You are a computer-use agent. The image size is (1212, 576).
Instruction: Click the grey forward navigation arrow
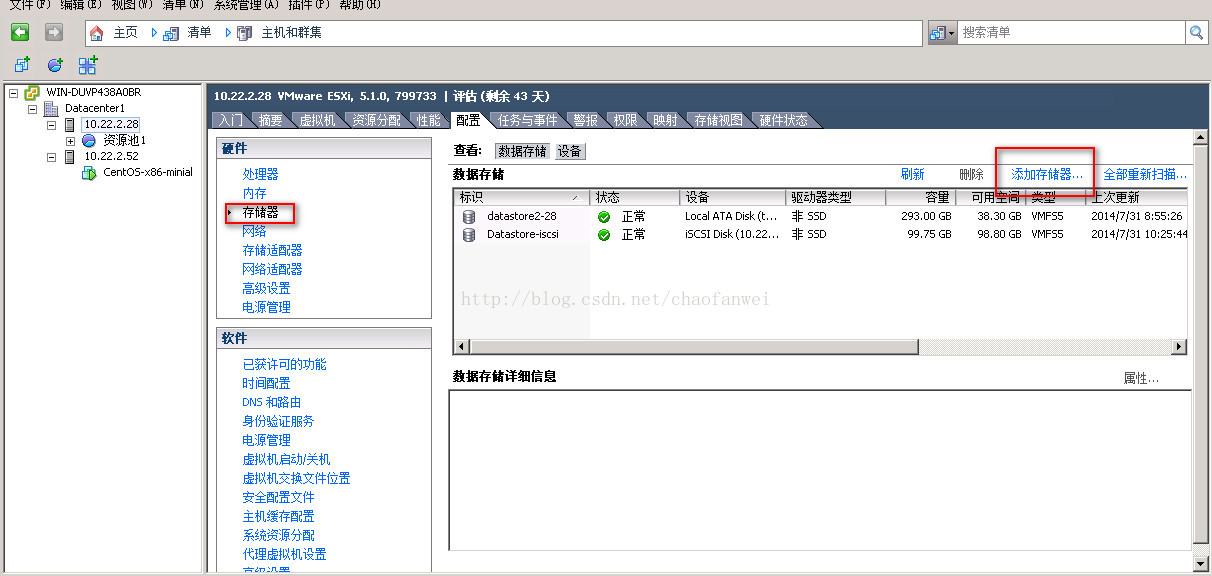54,32
